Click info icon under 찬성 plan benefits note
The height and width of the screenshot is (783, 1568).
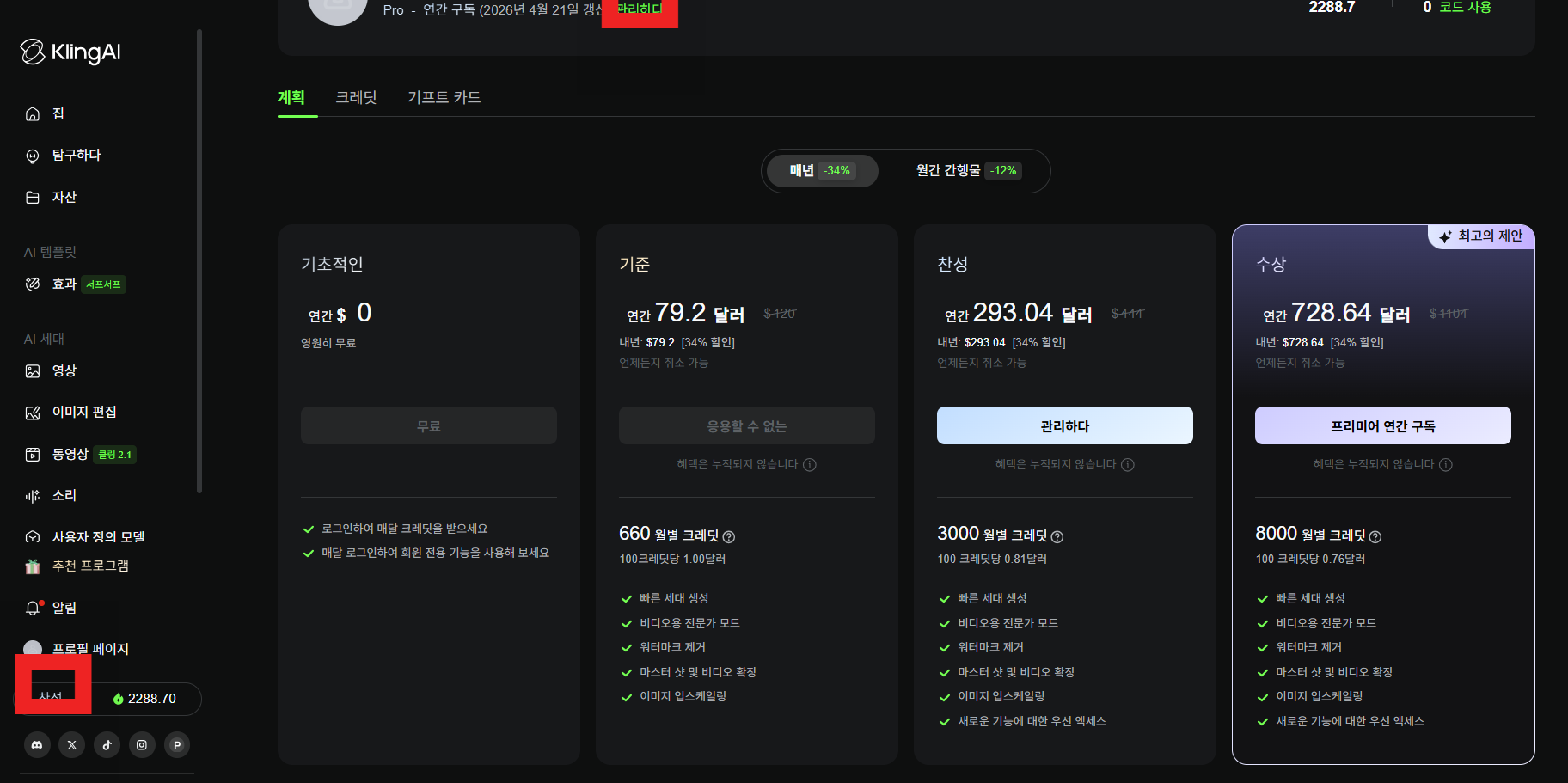[x=1128, y=465]
